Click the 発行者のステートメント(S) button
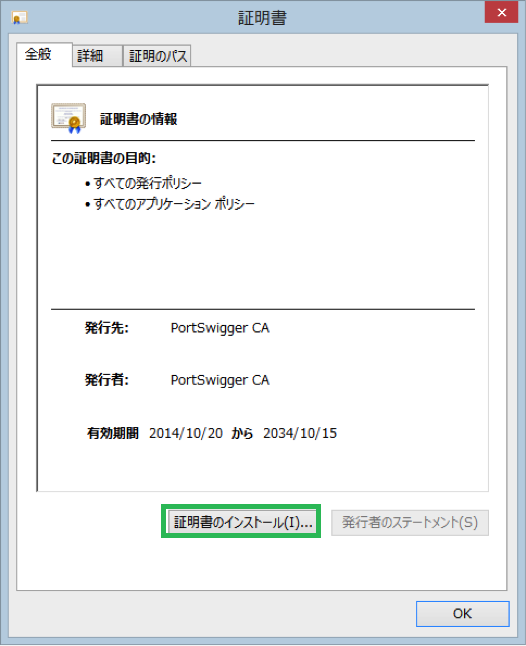 point(410,522)
